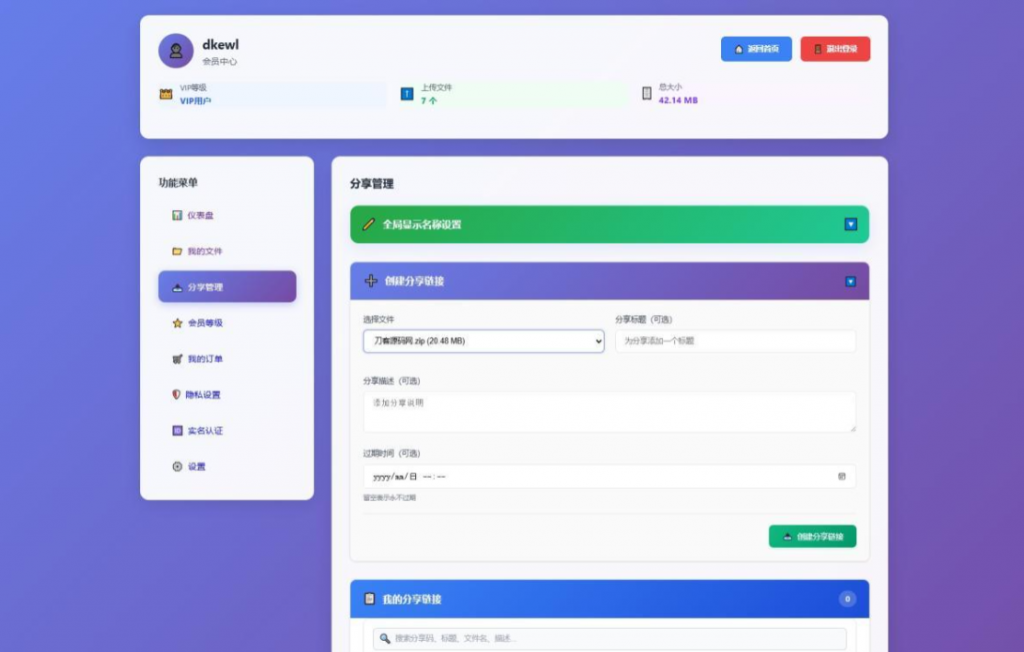Open the 选择文件 file dropdown
The width and height of the screenshot is (1024, 652).
coord(483,341)
